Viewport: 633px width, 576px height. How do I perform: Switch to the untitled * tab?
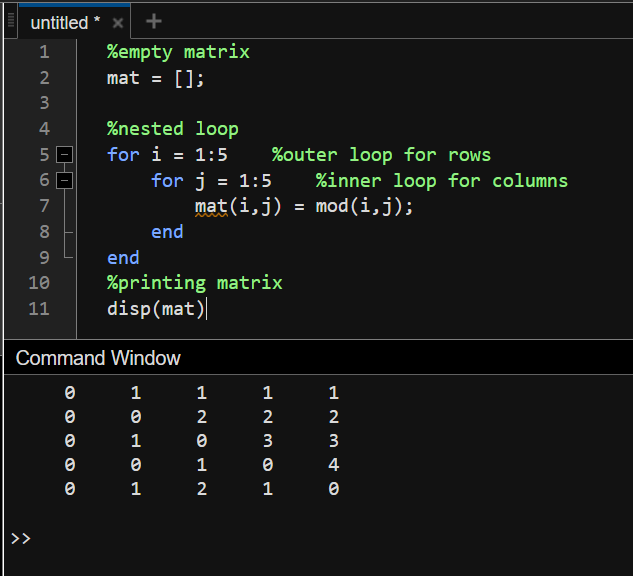[x=65, y=22]
